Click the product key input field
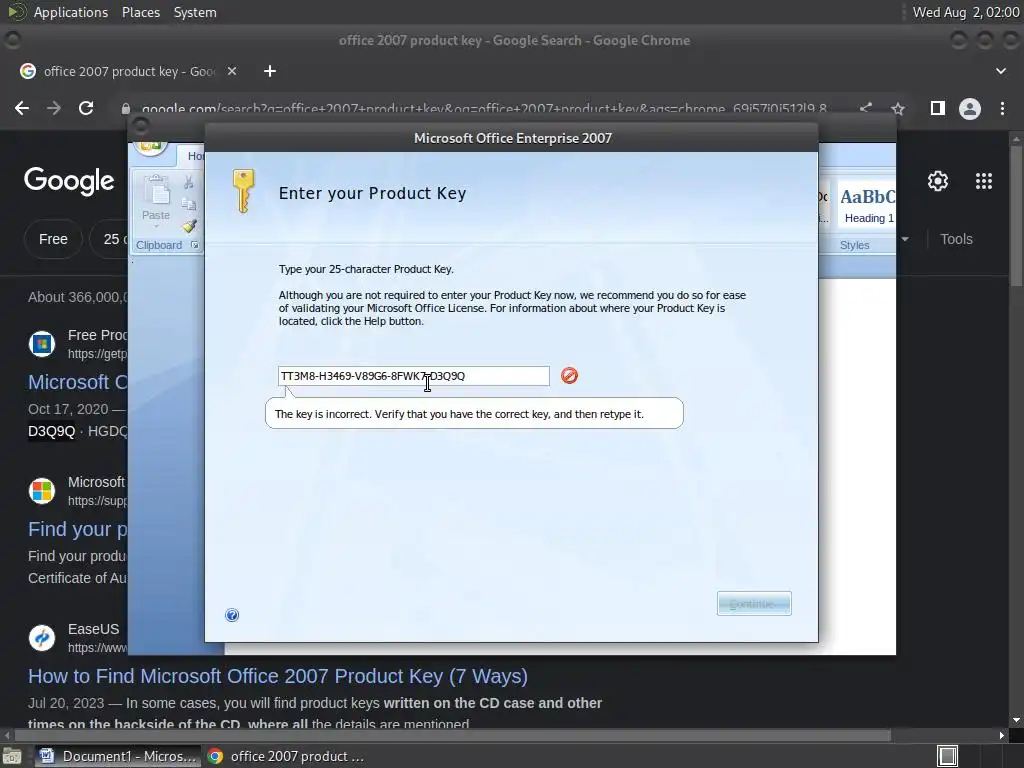The image size is (1024, 768). click(x=413, y=376)
